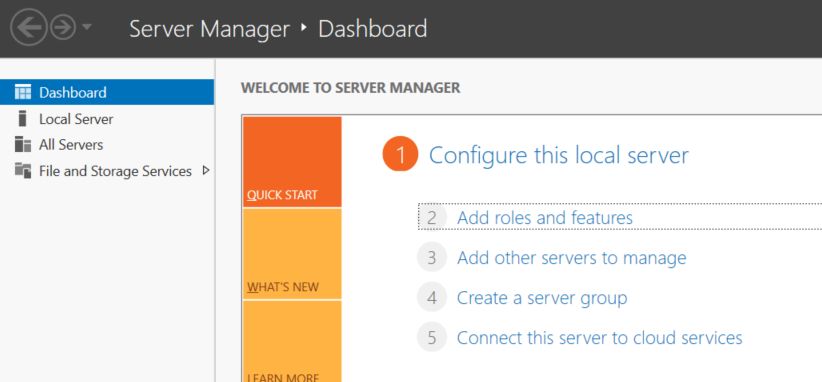Click the Local Server tower icon
The width and height of the screenshot is (822, 382).
[22, 118]
